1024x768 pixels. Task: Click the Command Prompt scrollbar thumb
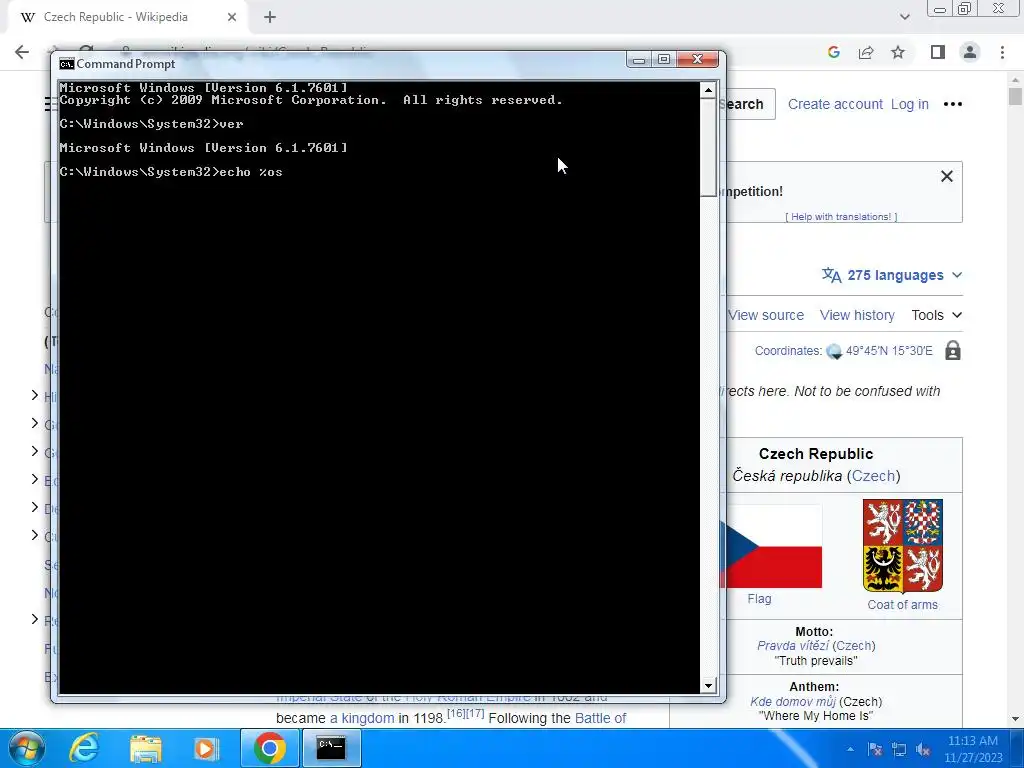click(x=708, y=147)
